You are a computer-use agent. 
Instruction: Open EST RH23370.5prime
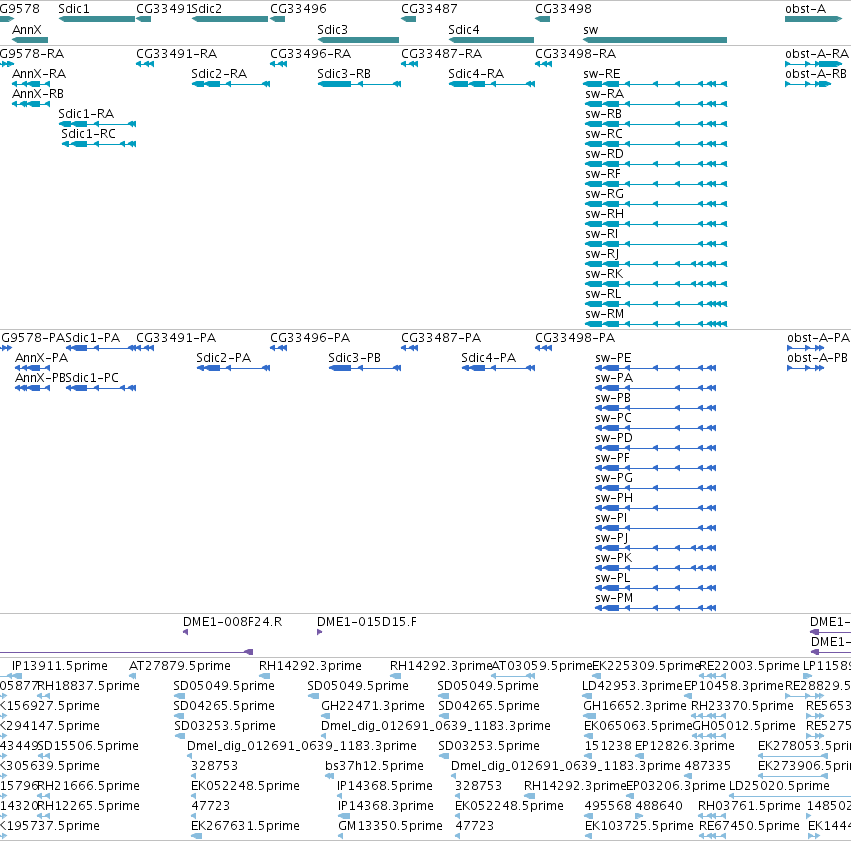[x=742, y=705]
